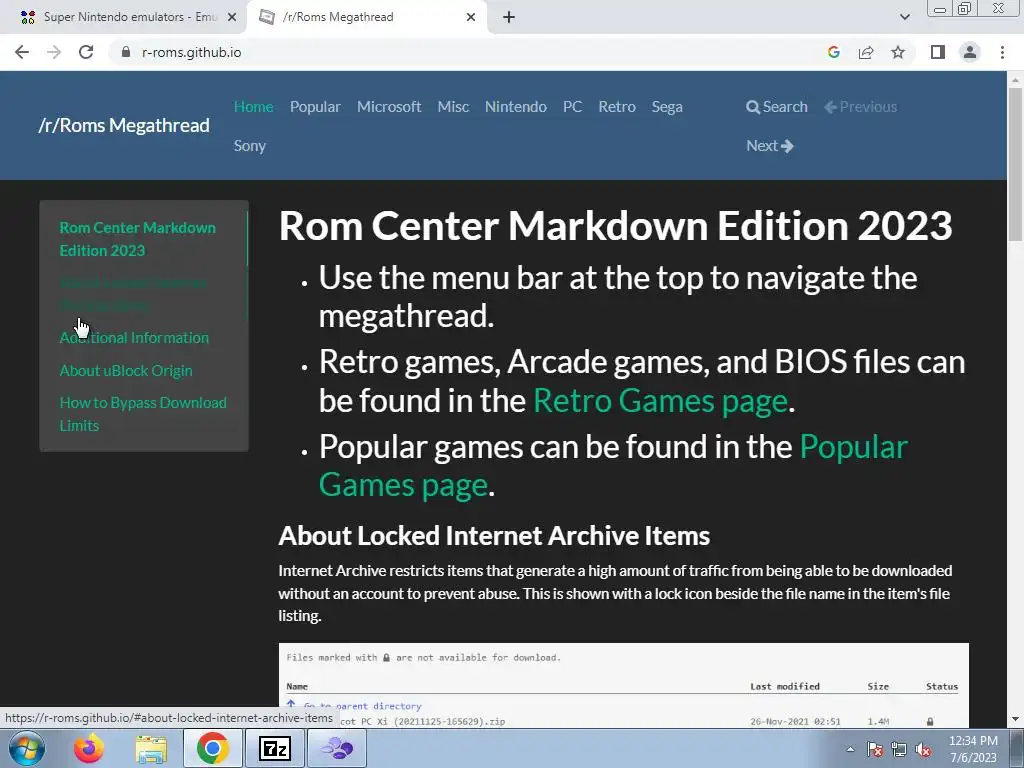Open the Microsoft nav menu
This screenshot has width=1024, height=768.
coord(389,106)
